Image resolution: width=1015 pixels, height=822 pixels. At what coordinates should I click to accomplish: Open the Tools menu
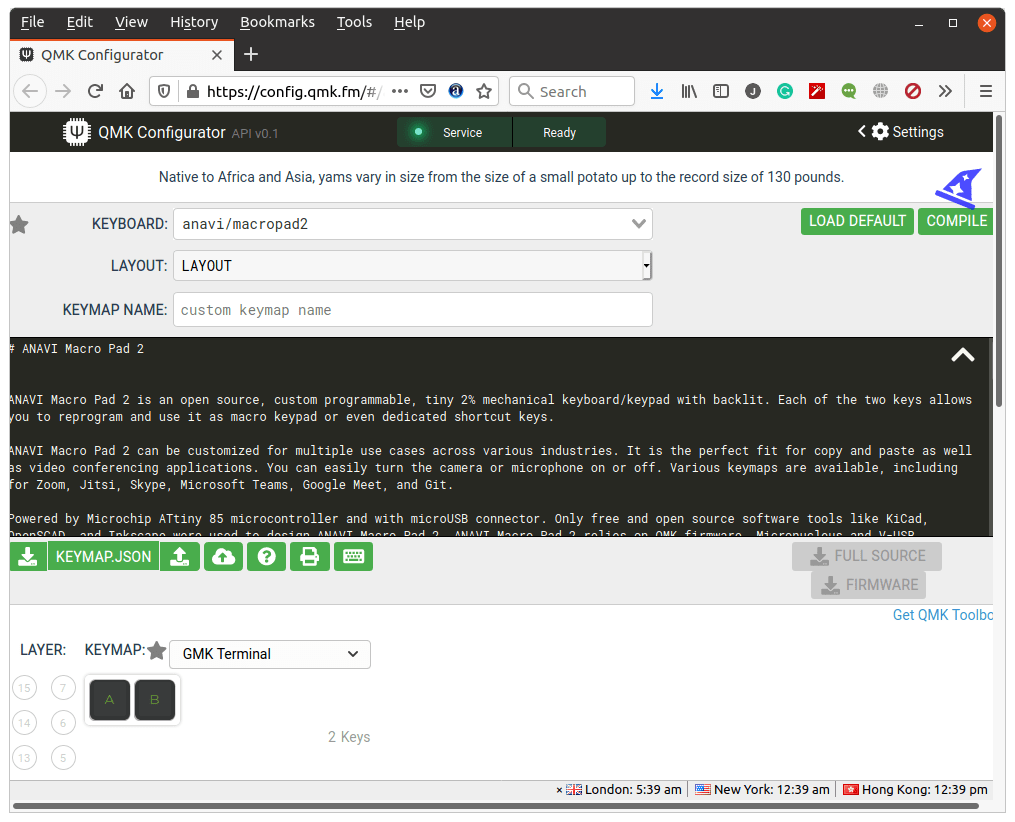tap(354, 22)
